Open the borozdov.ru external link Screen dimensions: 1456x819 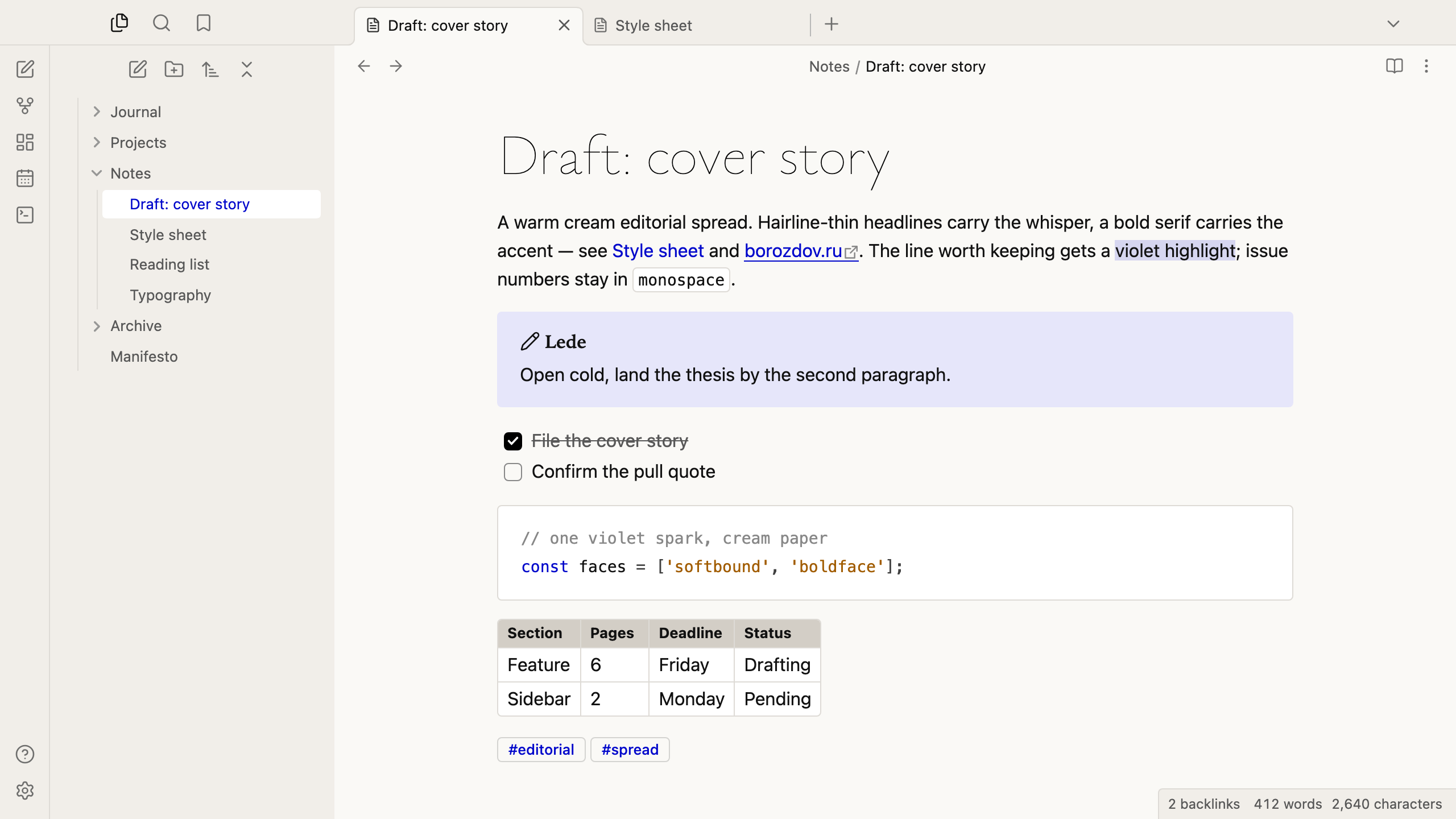pyautogui.click(x=801, y=251)
